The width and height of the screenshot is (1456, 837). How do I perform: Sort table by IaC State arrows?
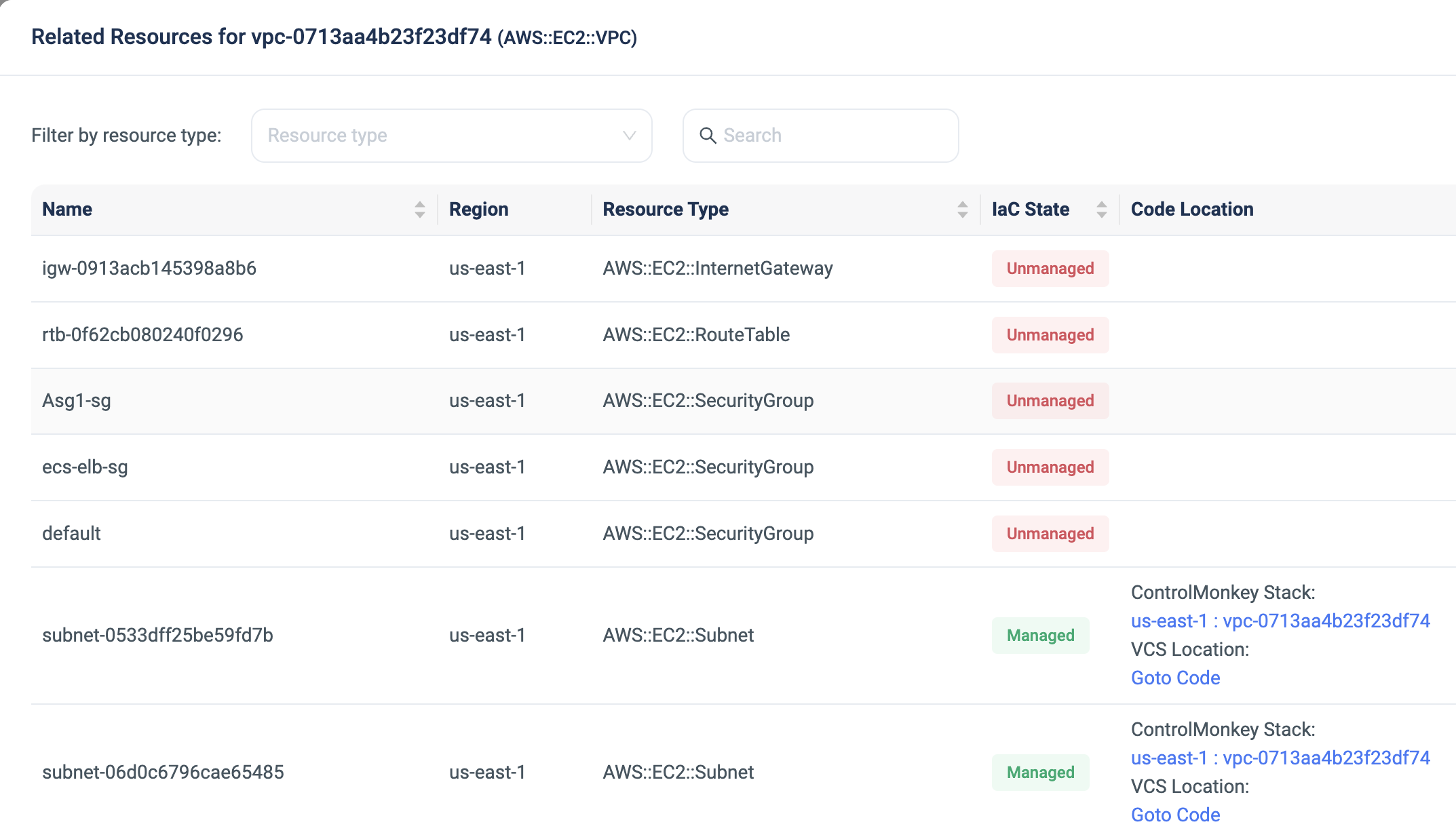click(x=1102, y=210)
